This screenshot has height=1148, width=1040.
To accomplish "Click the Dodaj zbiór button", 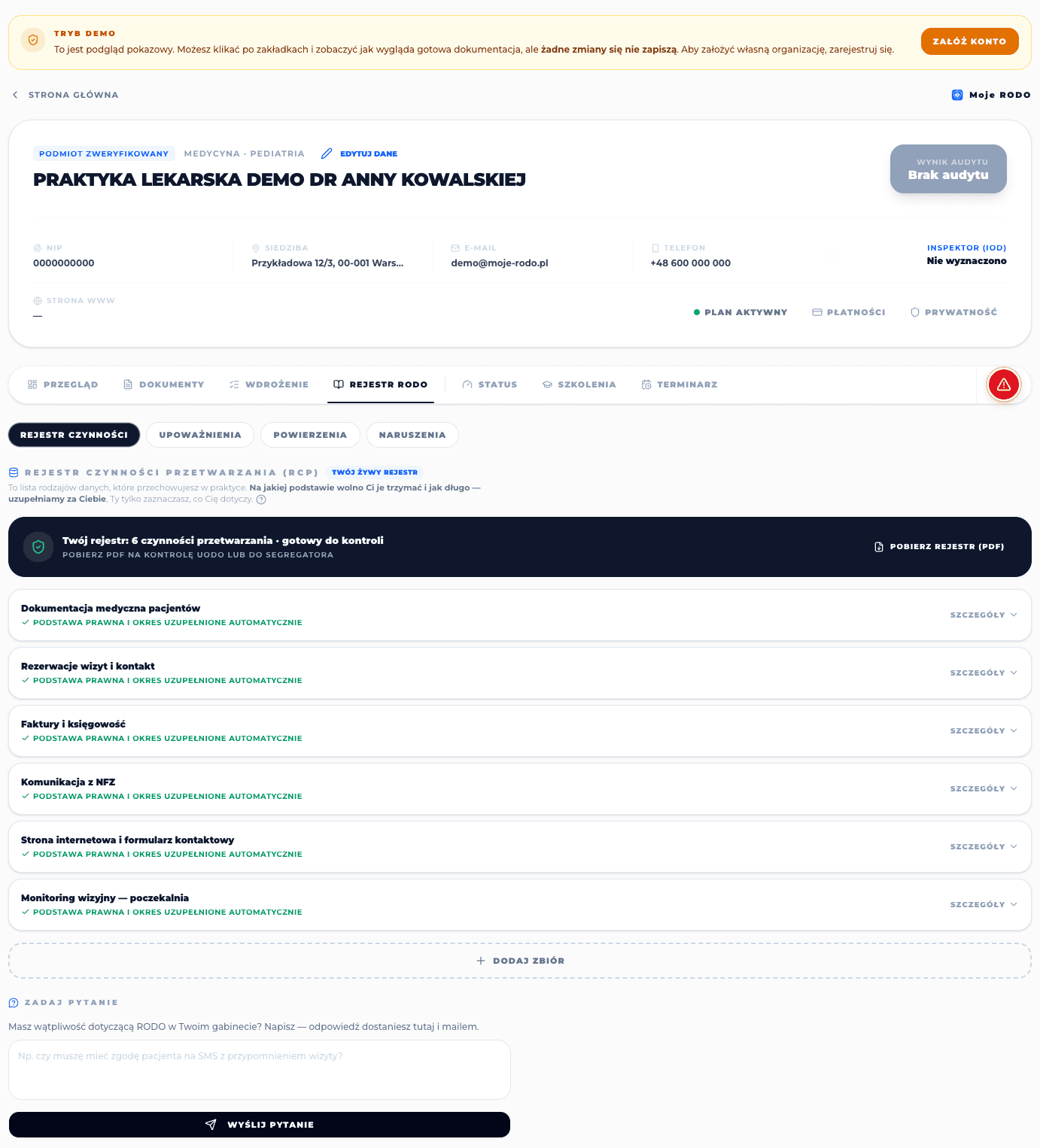I will point(520,961).
